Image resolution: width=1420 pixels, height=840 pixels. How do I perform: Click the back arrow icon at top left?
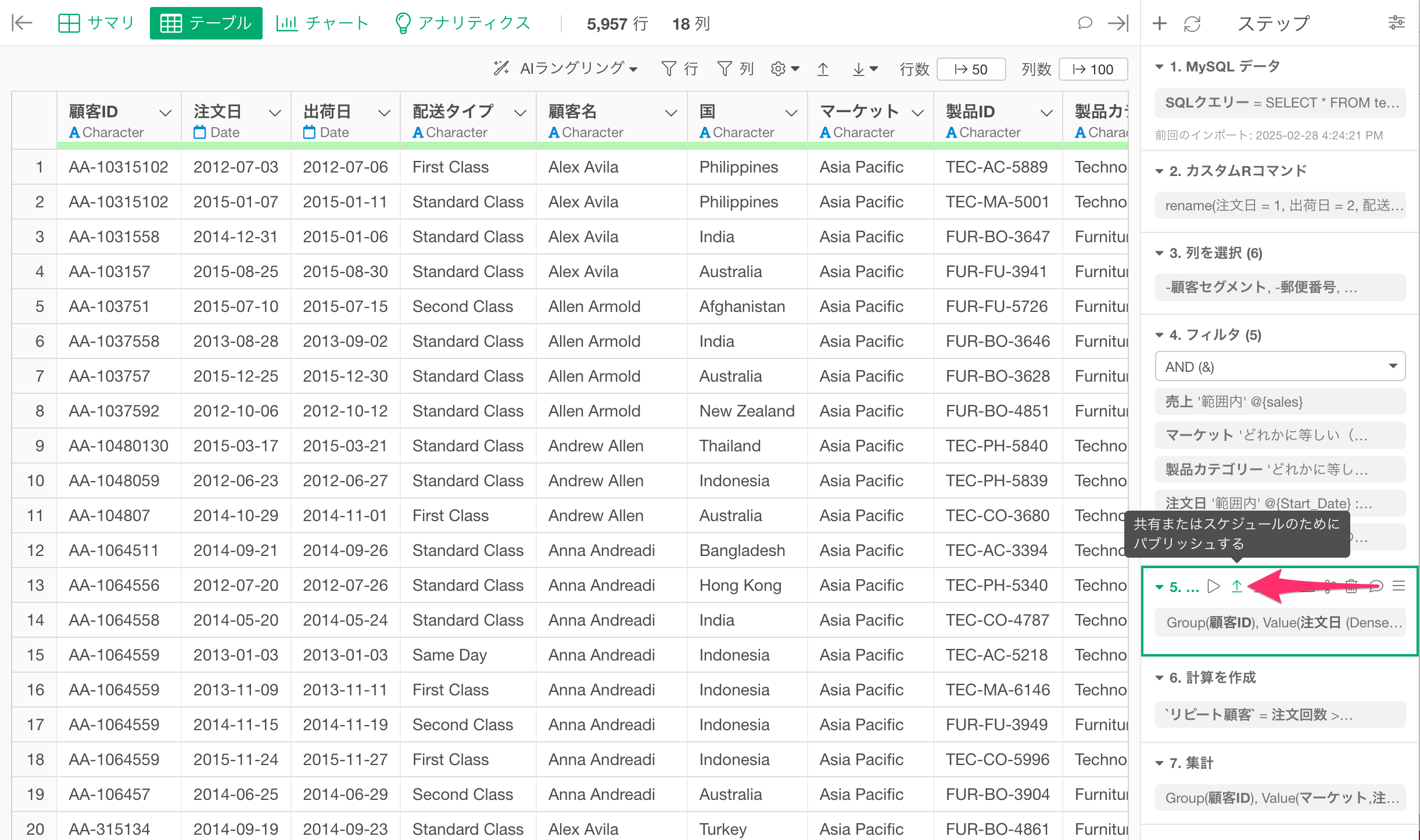[x=22, y=23]
